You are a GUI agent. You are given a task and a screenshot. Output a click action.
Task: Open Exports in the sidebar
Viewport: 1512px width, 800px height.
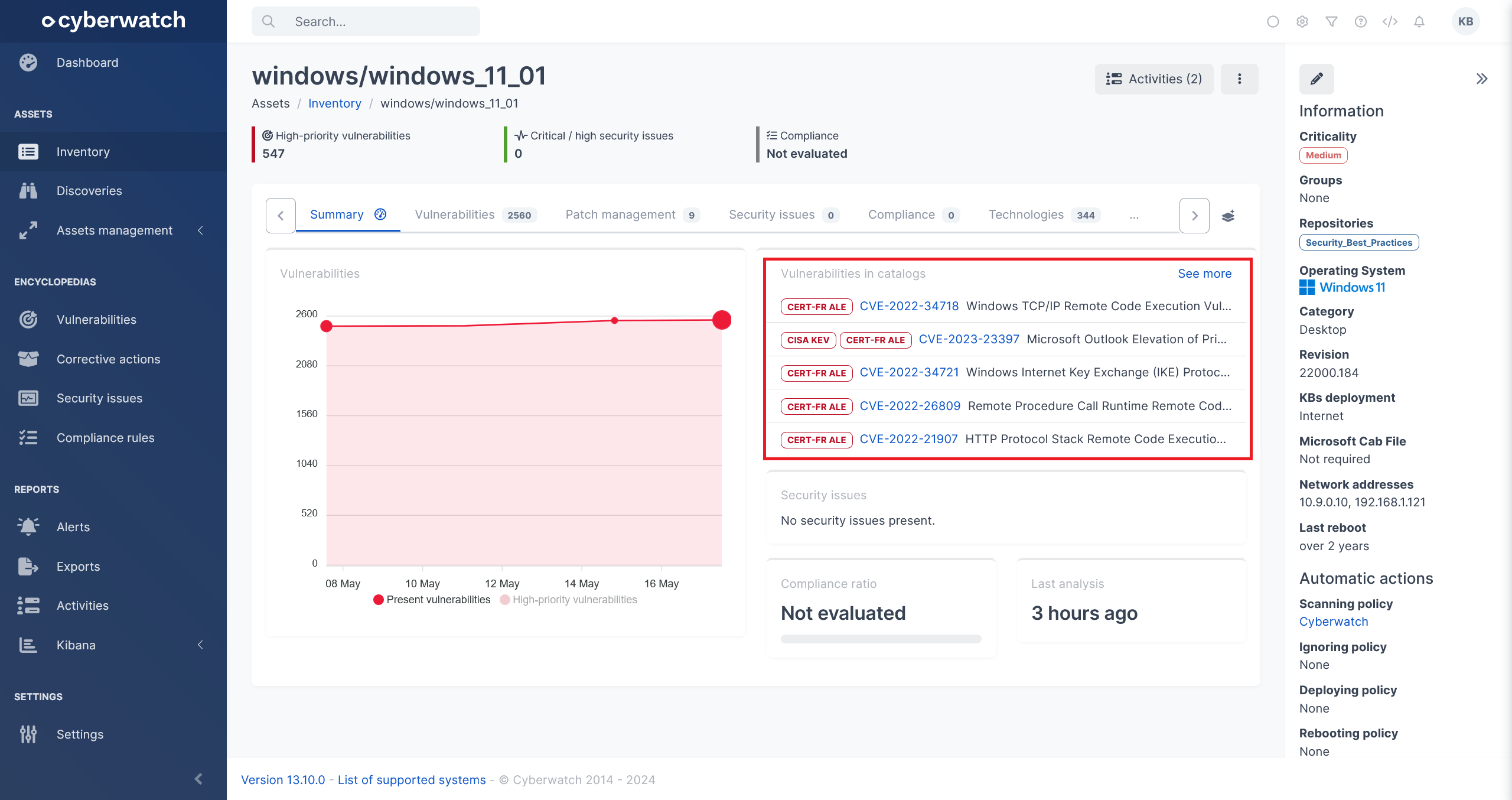click(78, 567)
